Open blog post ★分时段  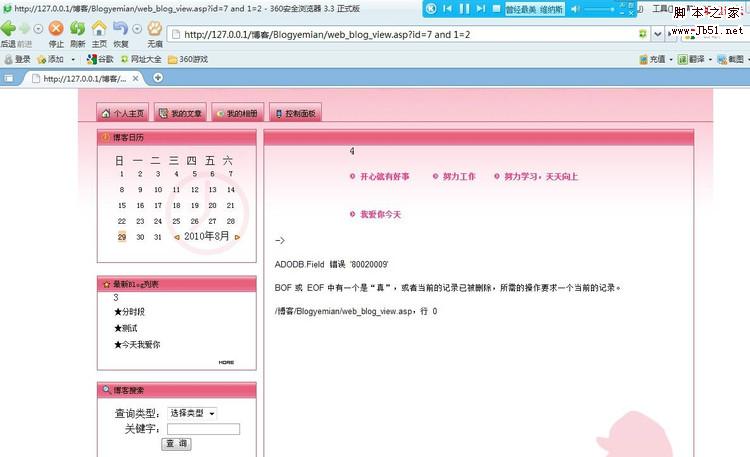point(129,312)
